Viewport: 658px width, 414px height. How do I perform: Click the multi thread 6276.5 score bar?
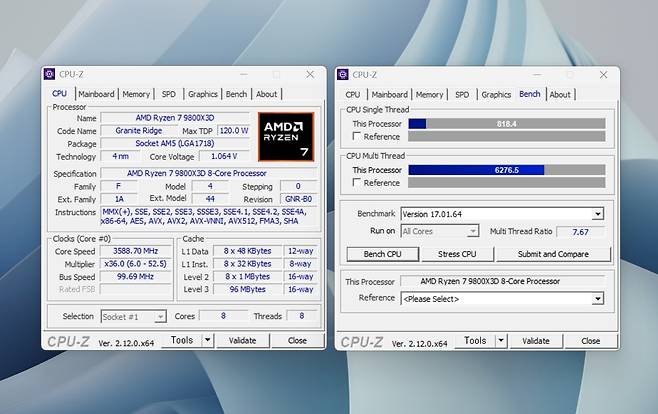(x=507, y=170)
